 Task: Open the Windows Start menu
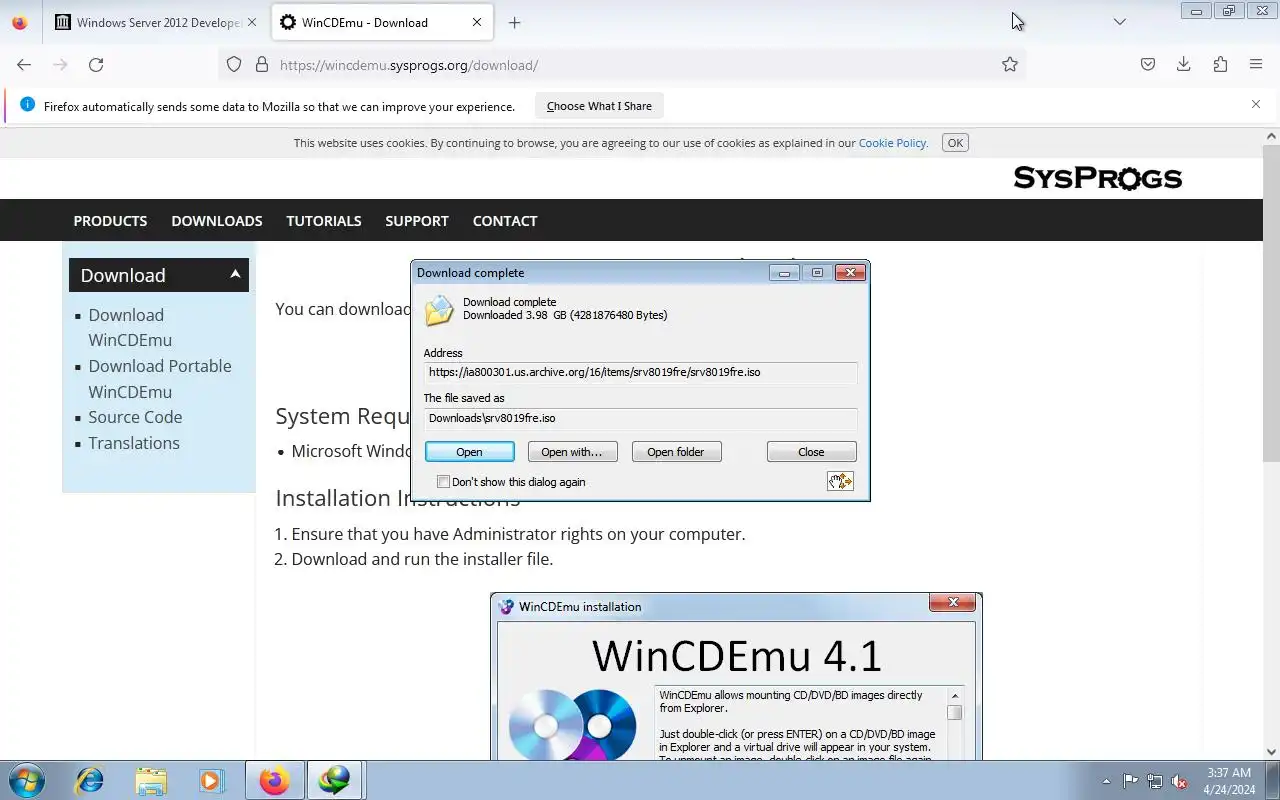pos(25,780)
